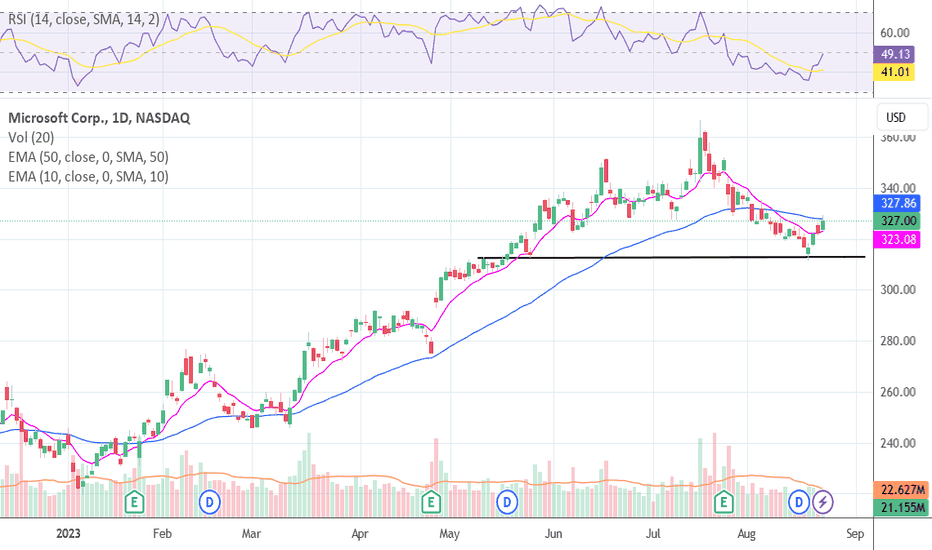Image resolution: width=932 pixels, height=550 pixels.
Task: Click the May label on the time axis
Action: pyautogui.click(x=449, y=533)
